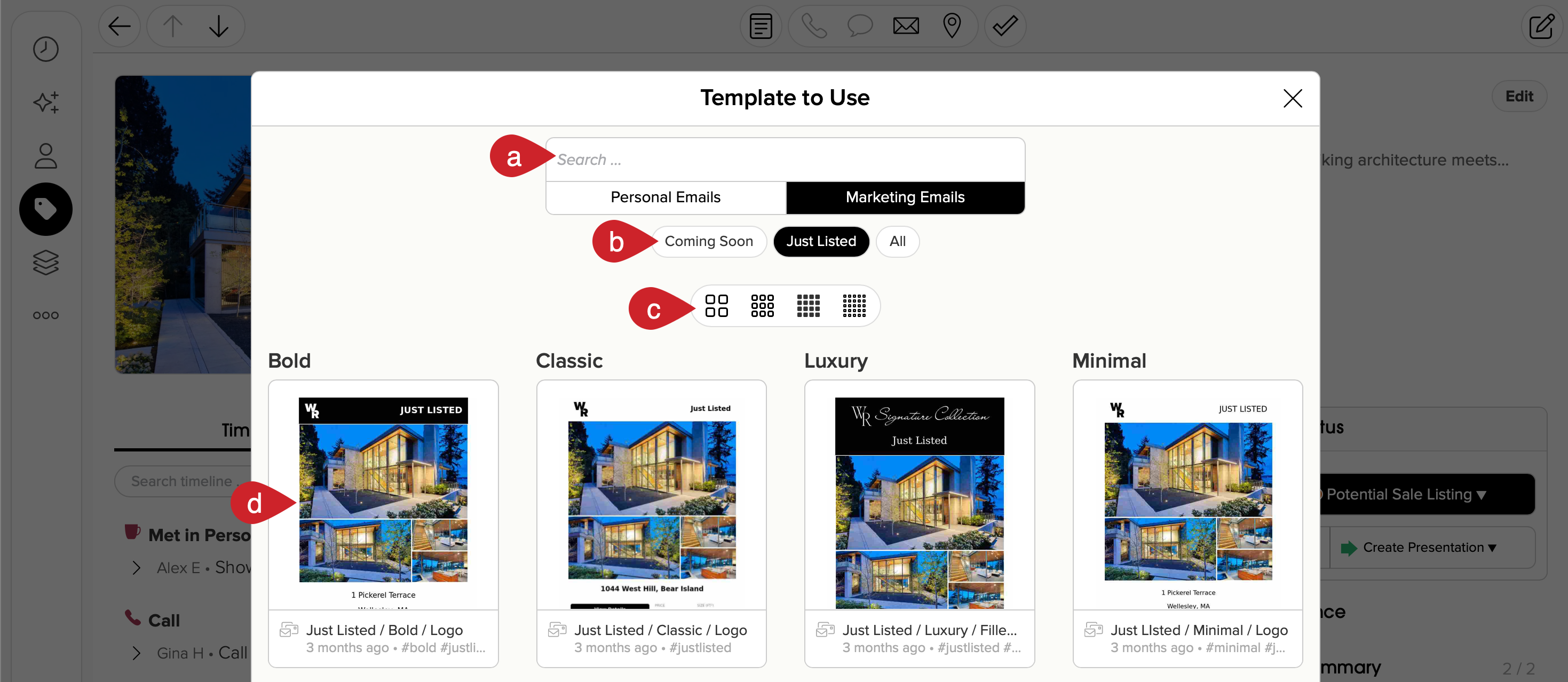Click email icon beside Minimal template title
This screenshot has width=1568, height=682.
1093,630
